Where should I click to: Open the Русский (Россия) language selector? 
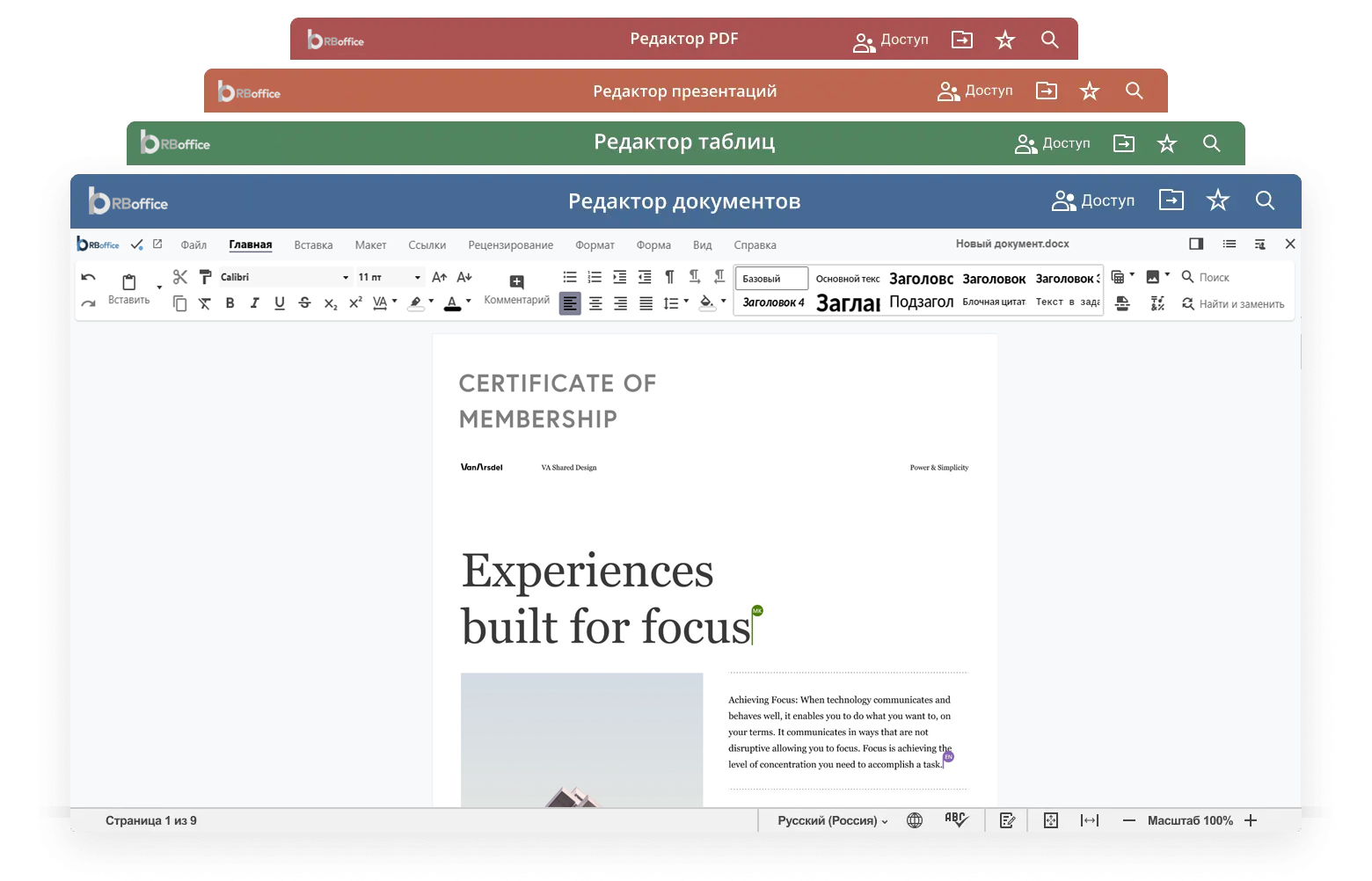tap(833, 820)
